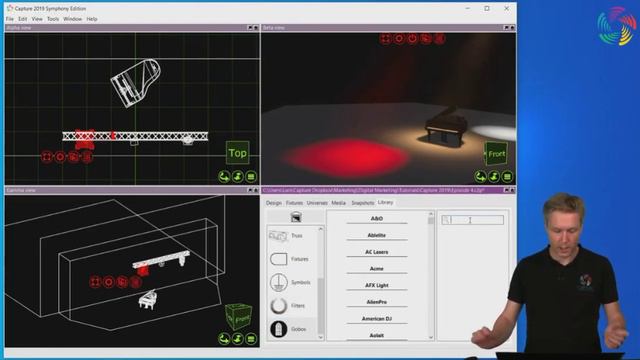640x360 pixels.
Task: Select the Filters library category
Action: (292, 306)
